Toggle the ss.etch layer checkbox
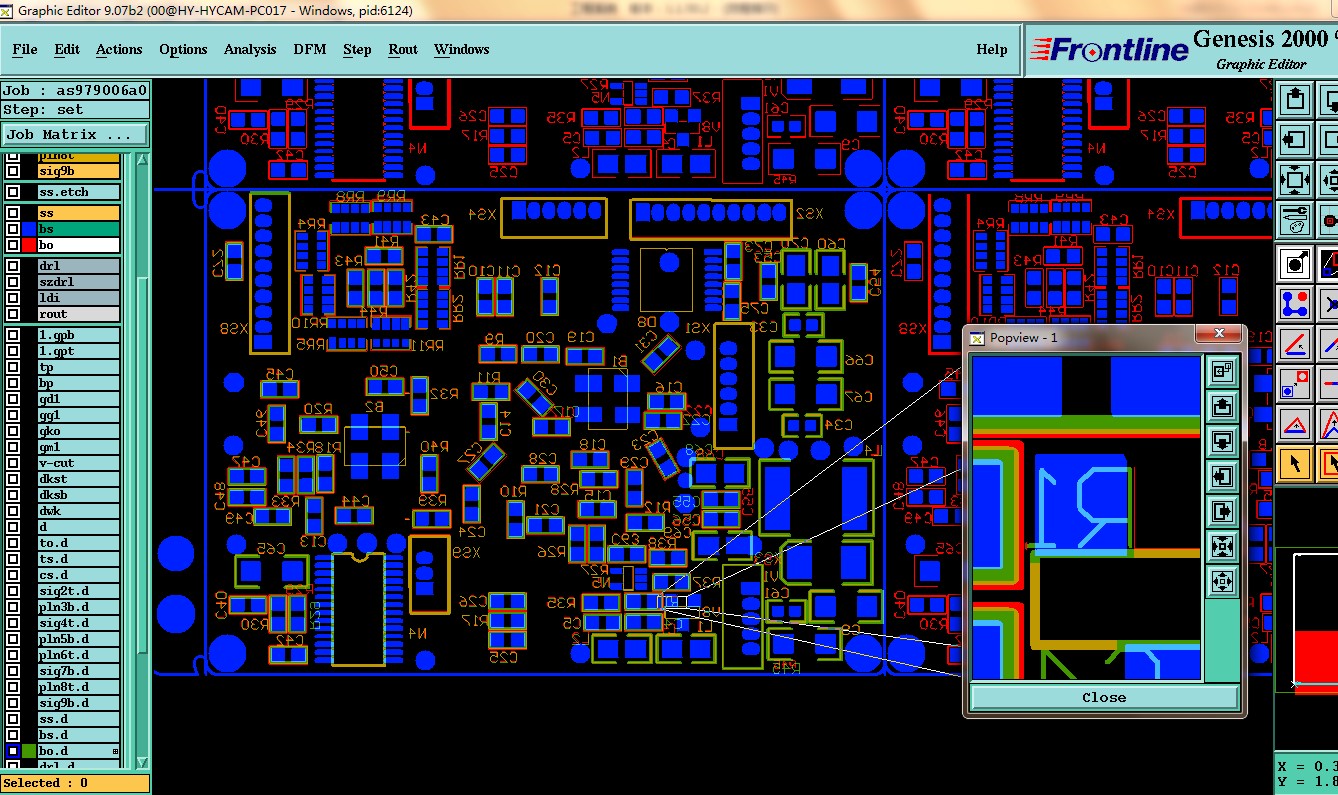Image resolution: width=1338 pixels, height=795 pixels. pyautogui.click(x=13, y=192)
